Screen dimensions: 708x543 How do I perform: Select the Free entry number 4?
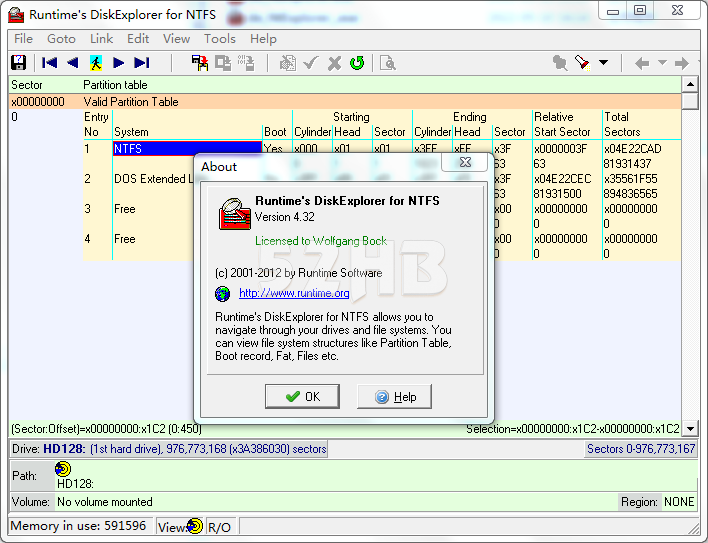(x=125, y=239)
